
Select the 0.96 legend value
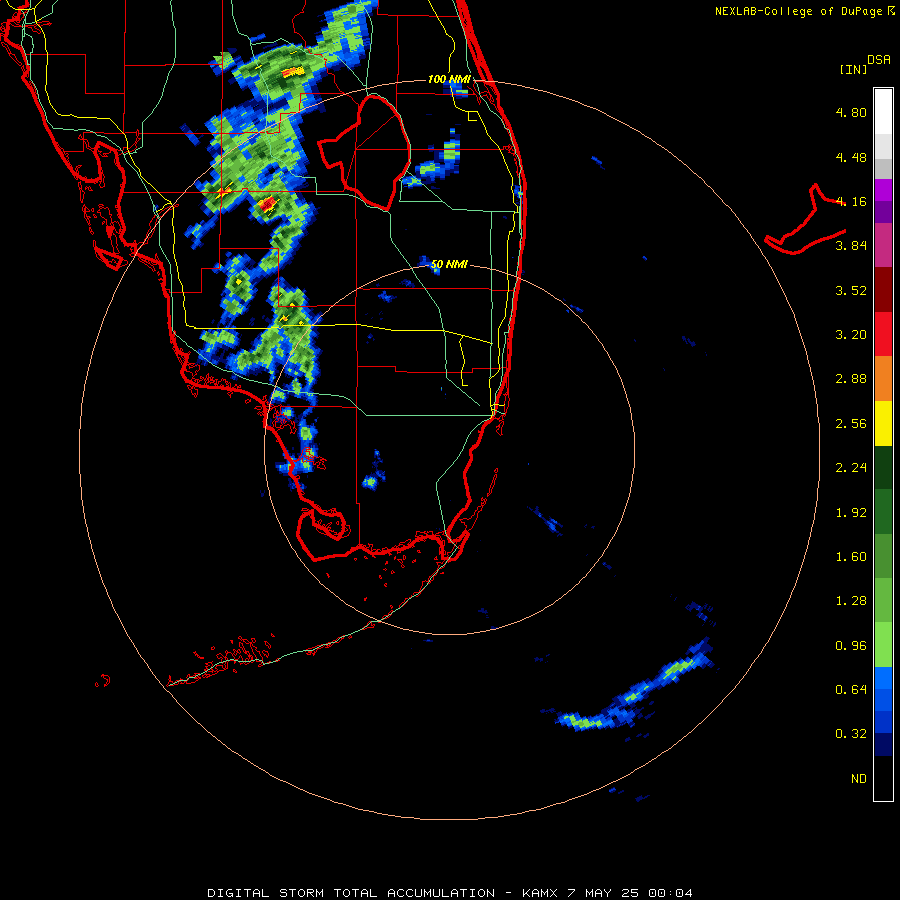coord(851,646)
